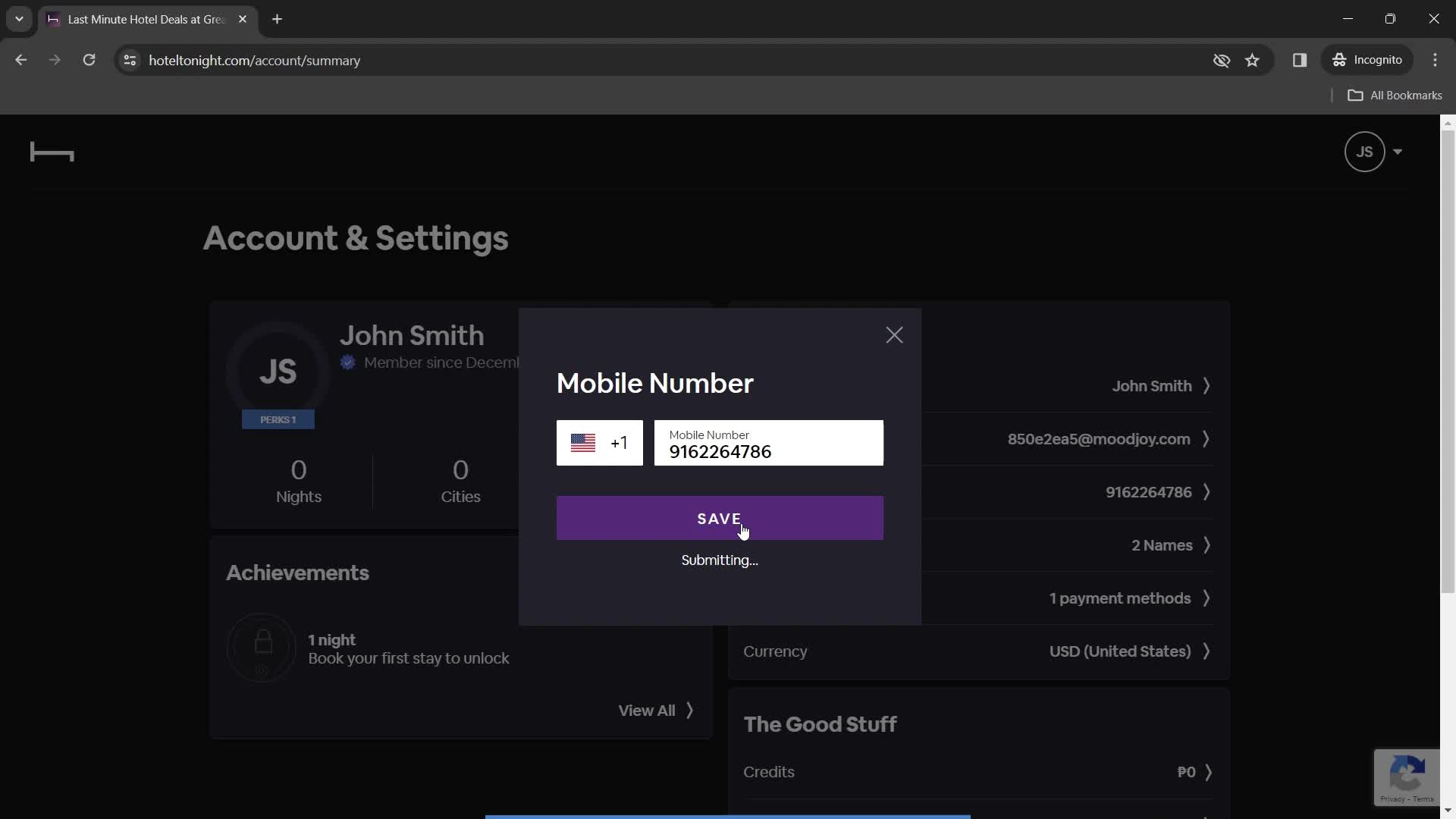Open phone number 9162264786 row
The width and height of the screenshot is (1456, 819).
coord(1157,492)
